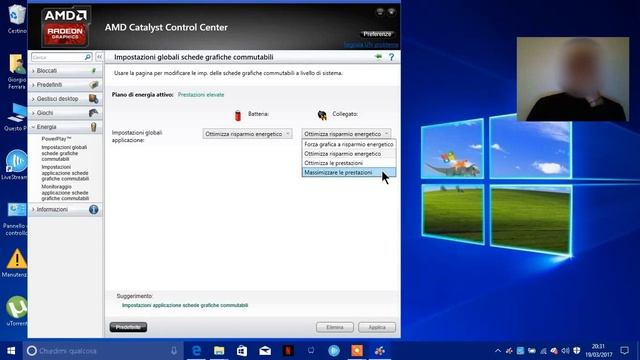Click the Elimina button
The width and height of the screenshot is (640, 360).
tap(335, 327)
